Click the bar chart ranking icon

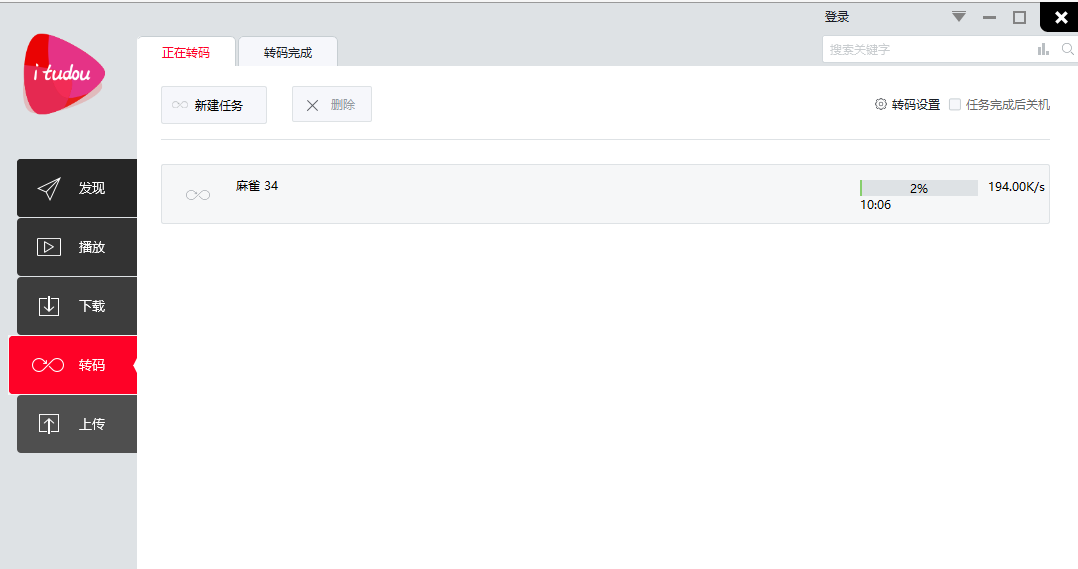(x=1043, y=48)
